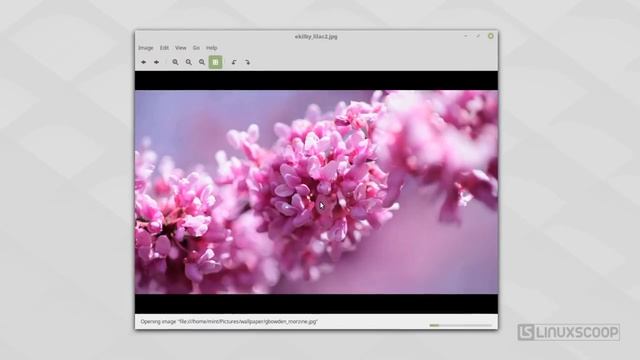This screenshot has width=640, height=360.
Task: Click the "Opening image" status bar text
Action: (229, 322)
